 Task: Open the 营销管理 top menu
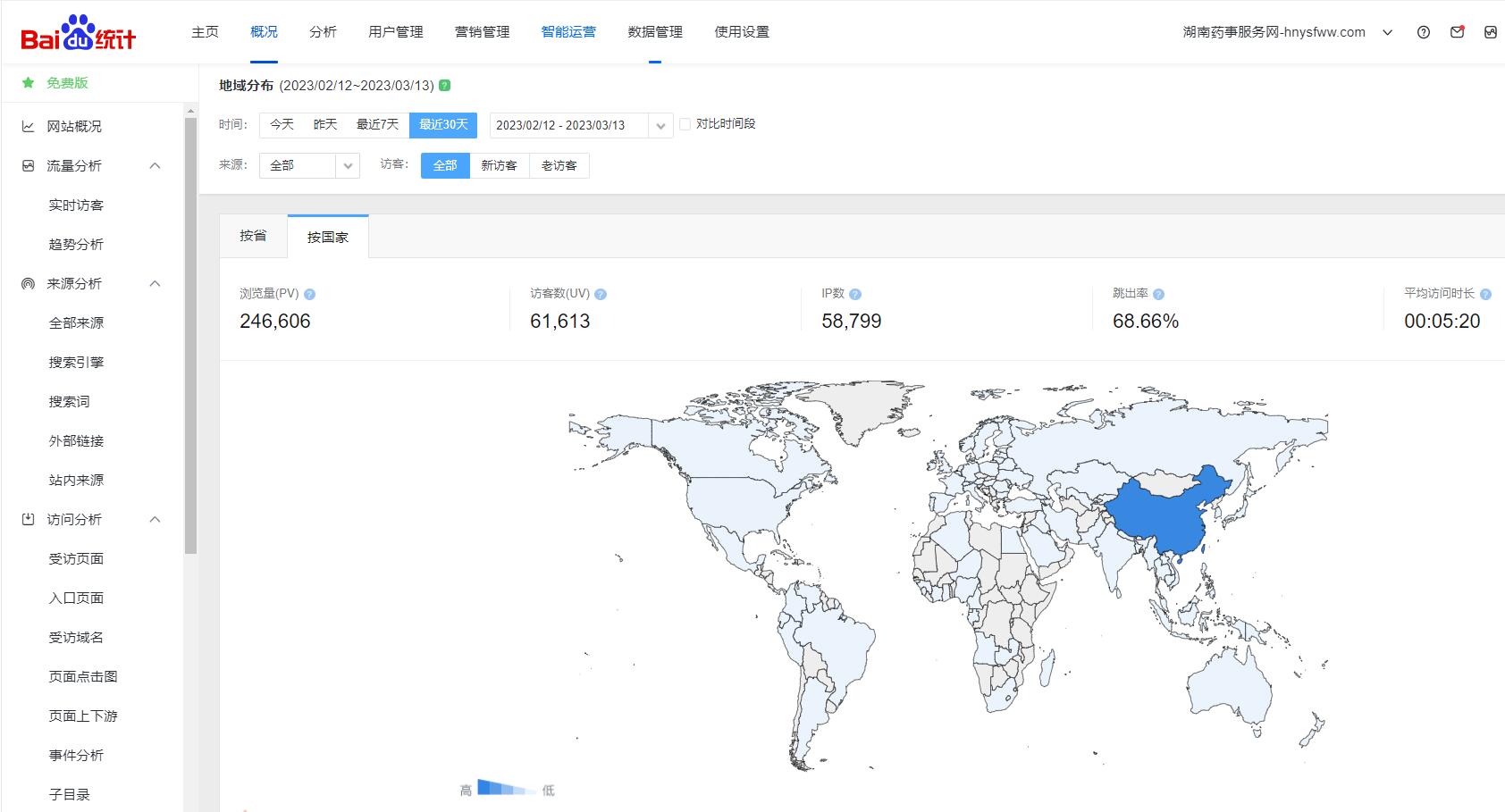(x=483, y=32)
